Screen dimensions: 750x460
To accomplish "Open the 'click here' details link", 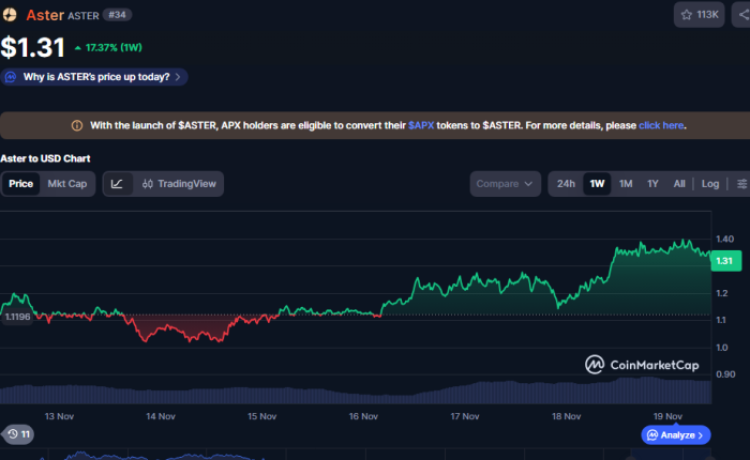I will point(661,125).
